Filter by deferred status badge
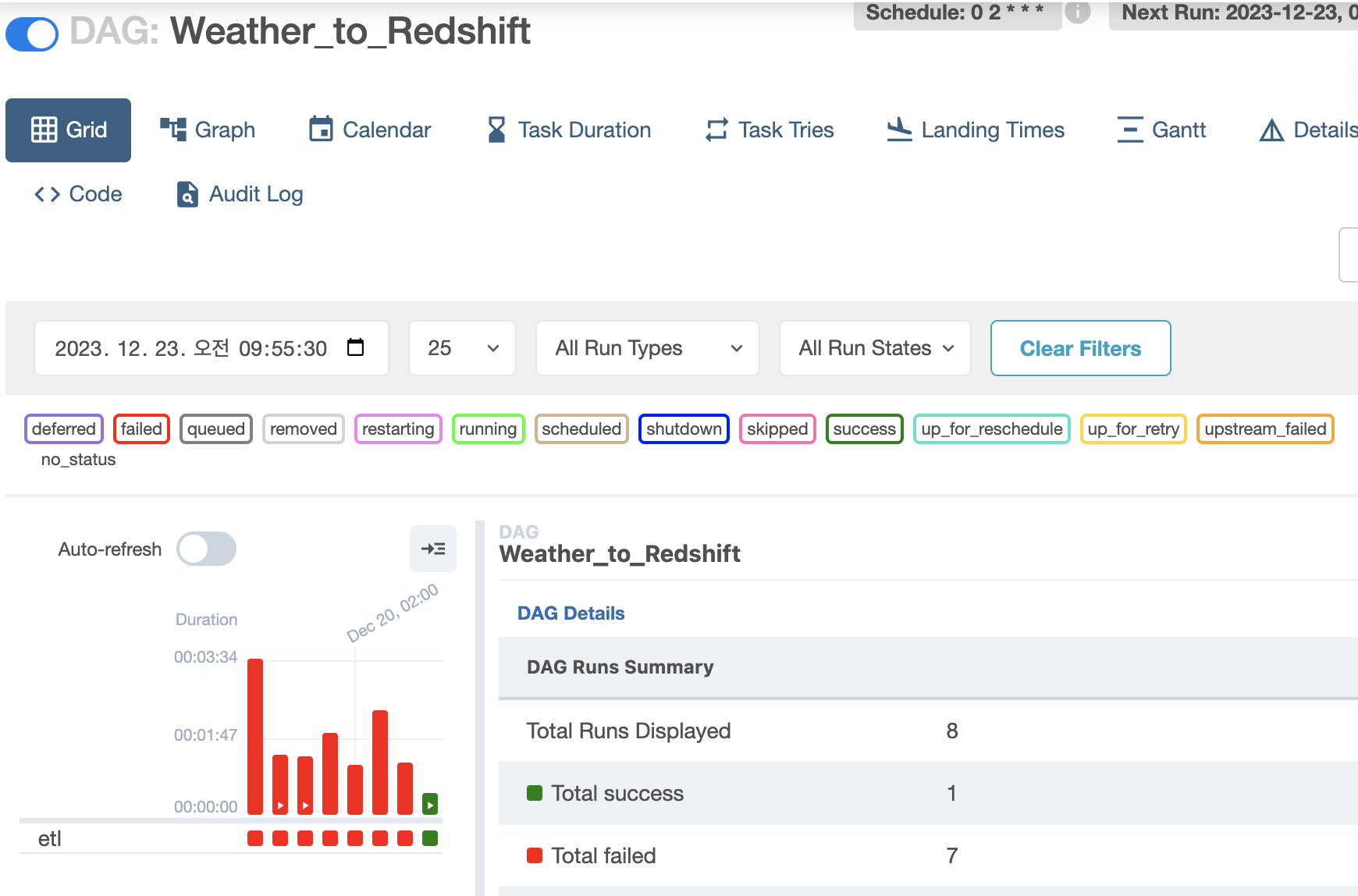This screenshot has height=896, width=1358. (64, 428)
